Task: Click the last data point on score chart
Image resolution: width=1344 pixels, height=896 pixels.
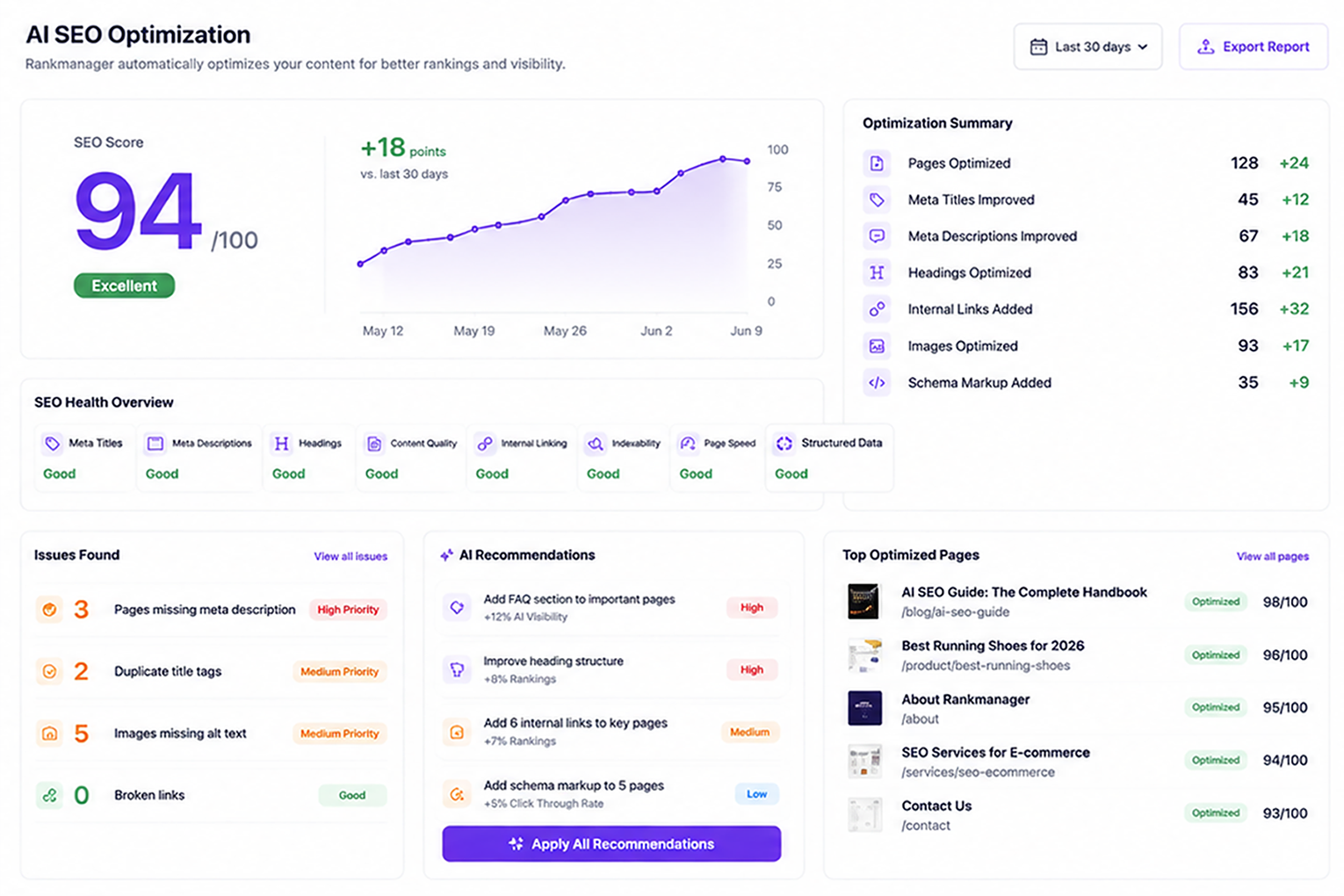Action: point(748,161)
